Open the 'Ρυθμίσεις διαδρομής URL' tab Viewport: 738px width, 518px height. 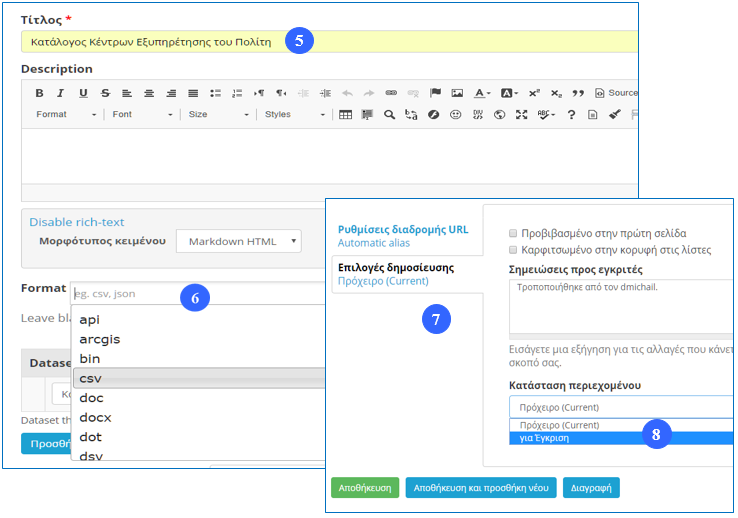[x=402, y=229]
